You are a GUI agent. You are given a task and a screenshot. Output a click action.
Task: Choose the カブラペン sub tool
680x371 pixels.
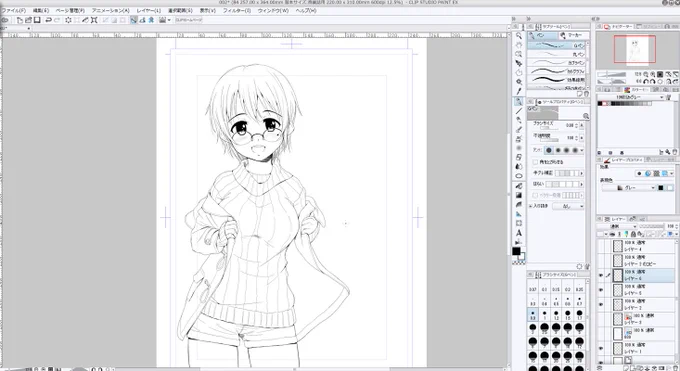tap(557, 63)
